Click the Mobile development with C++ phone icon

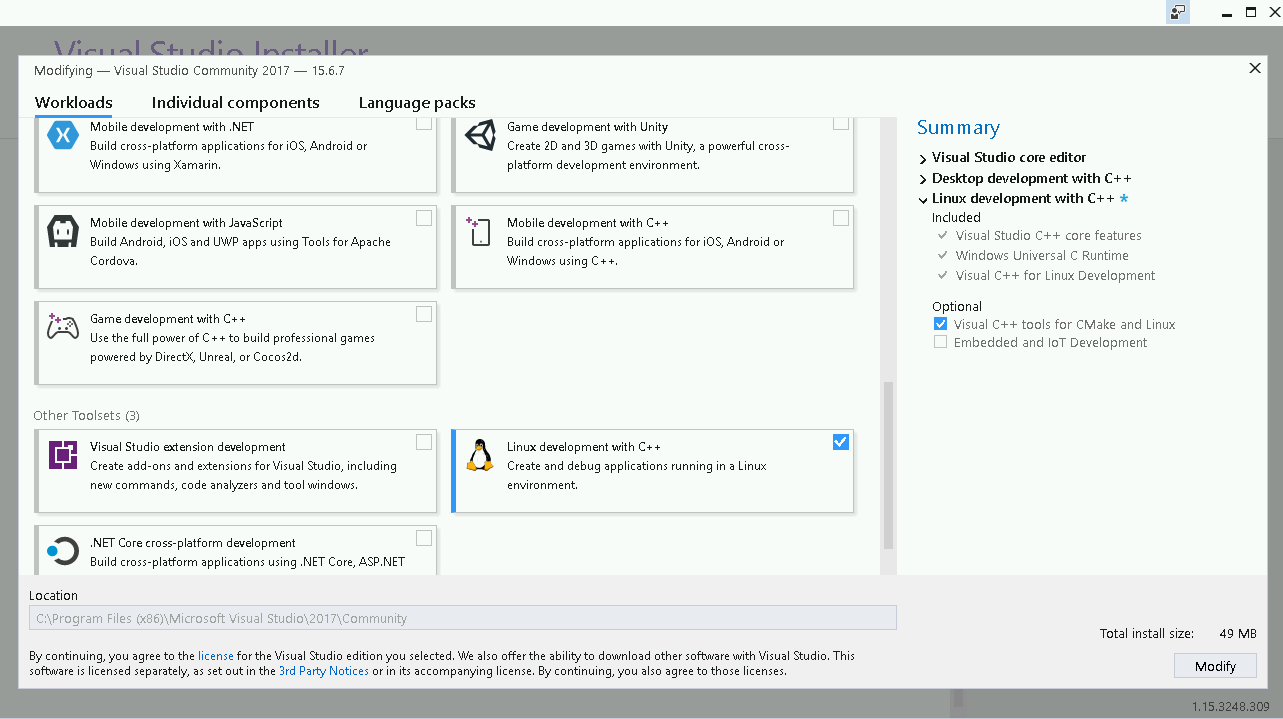pyautogui.click(x=479, y=231)
